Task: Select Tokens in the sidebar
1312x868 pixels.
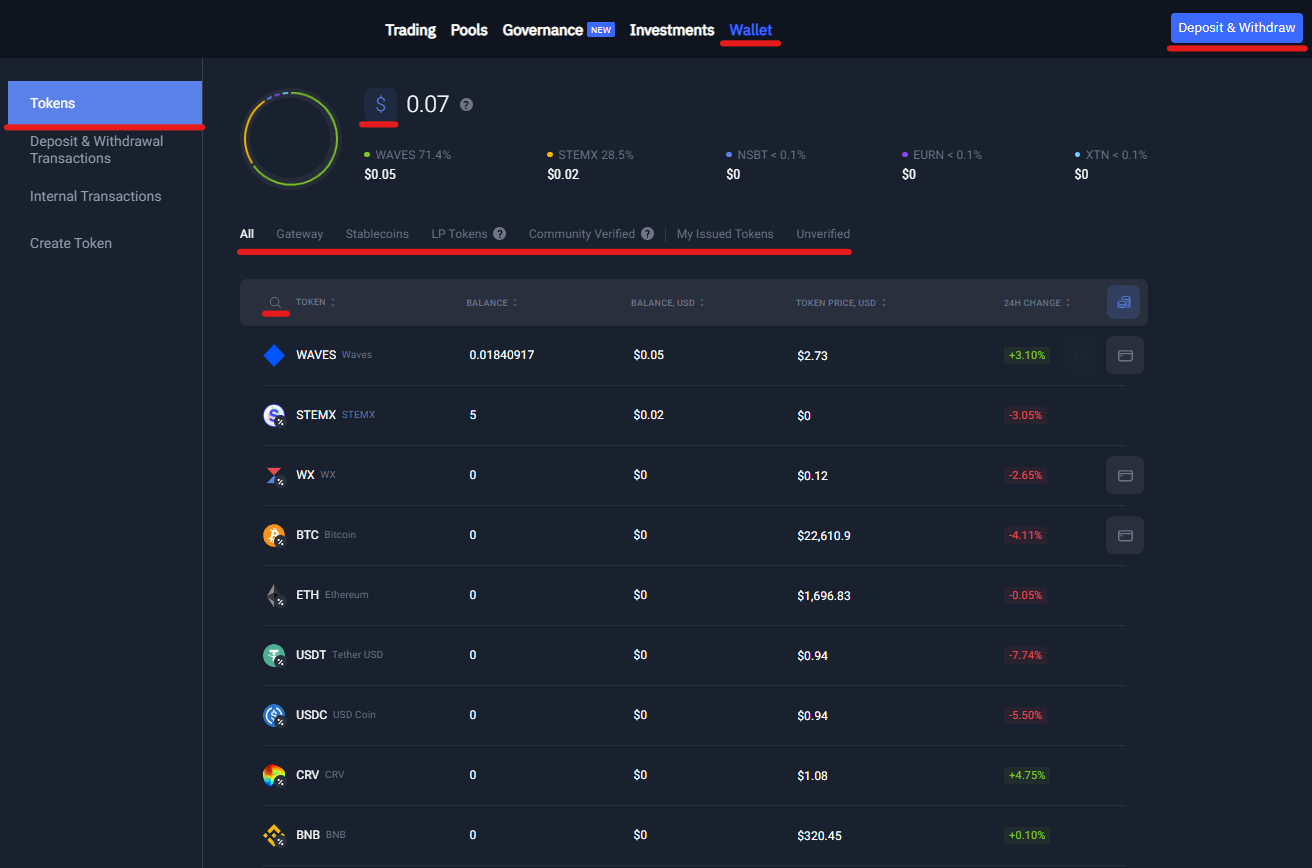Action: [105, 103]
